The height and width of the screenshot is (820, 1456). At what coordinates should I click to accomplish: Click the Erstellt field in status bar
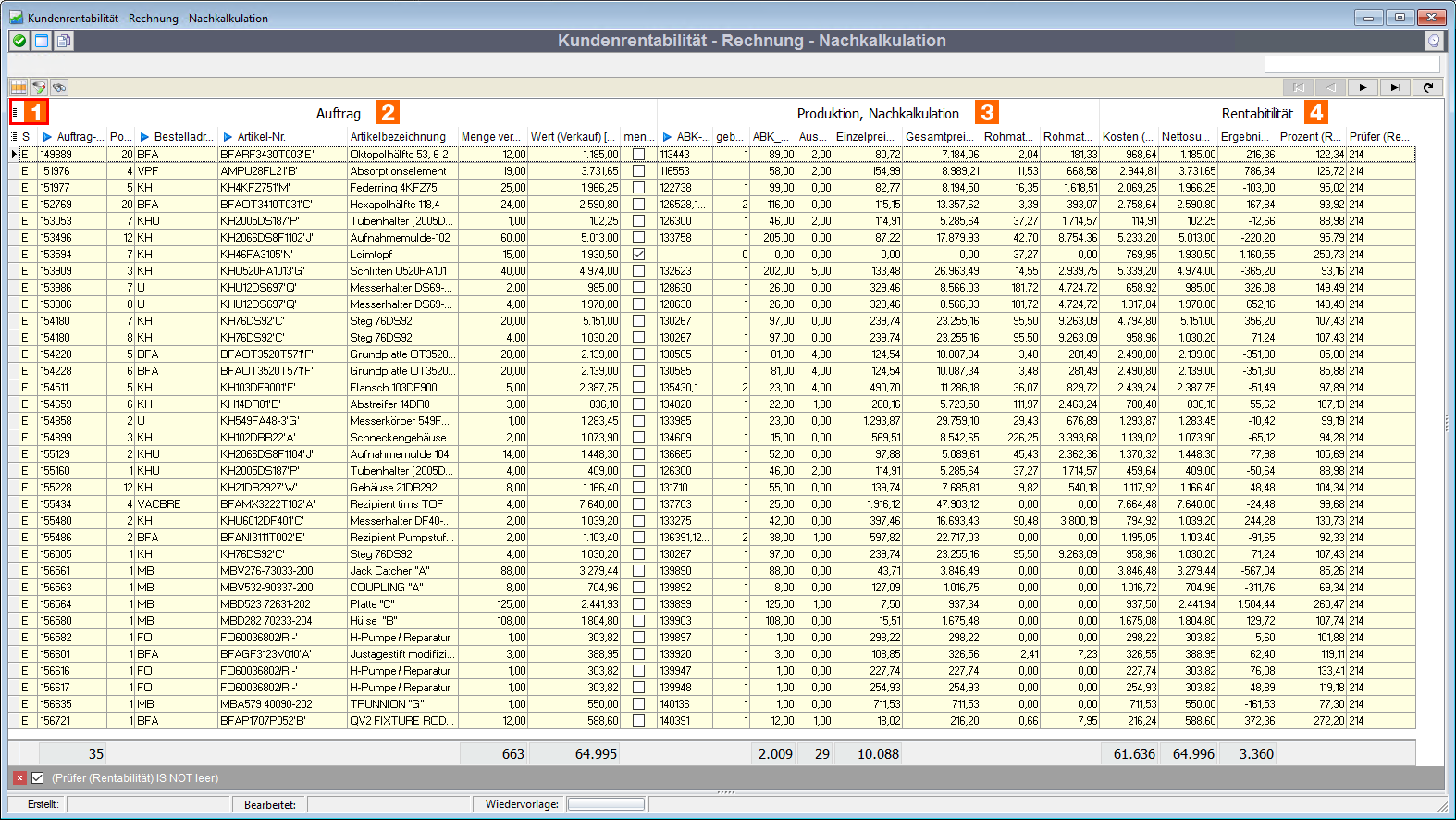pos(148,804)
